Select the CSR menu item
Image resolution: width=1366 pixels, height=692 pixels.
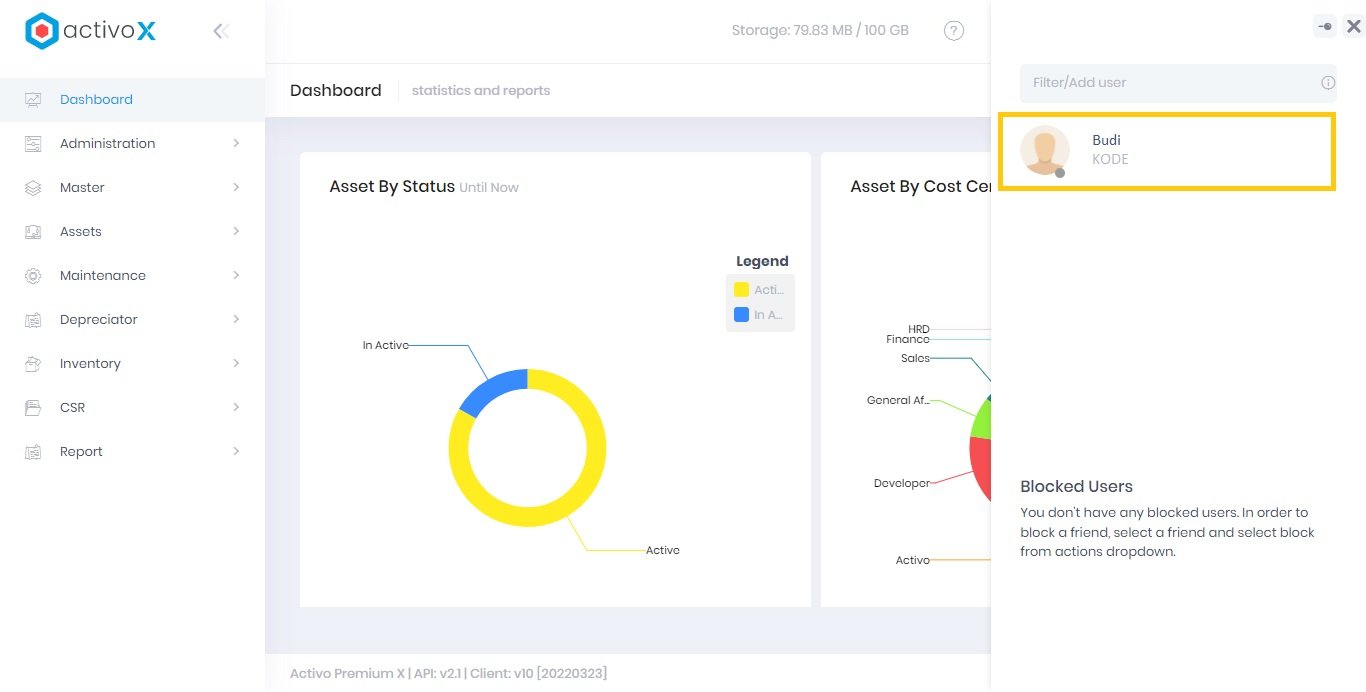point(72,408)
